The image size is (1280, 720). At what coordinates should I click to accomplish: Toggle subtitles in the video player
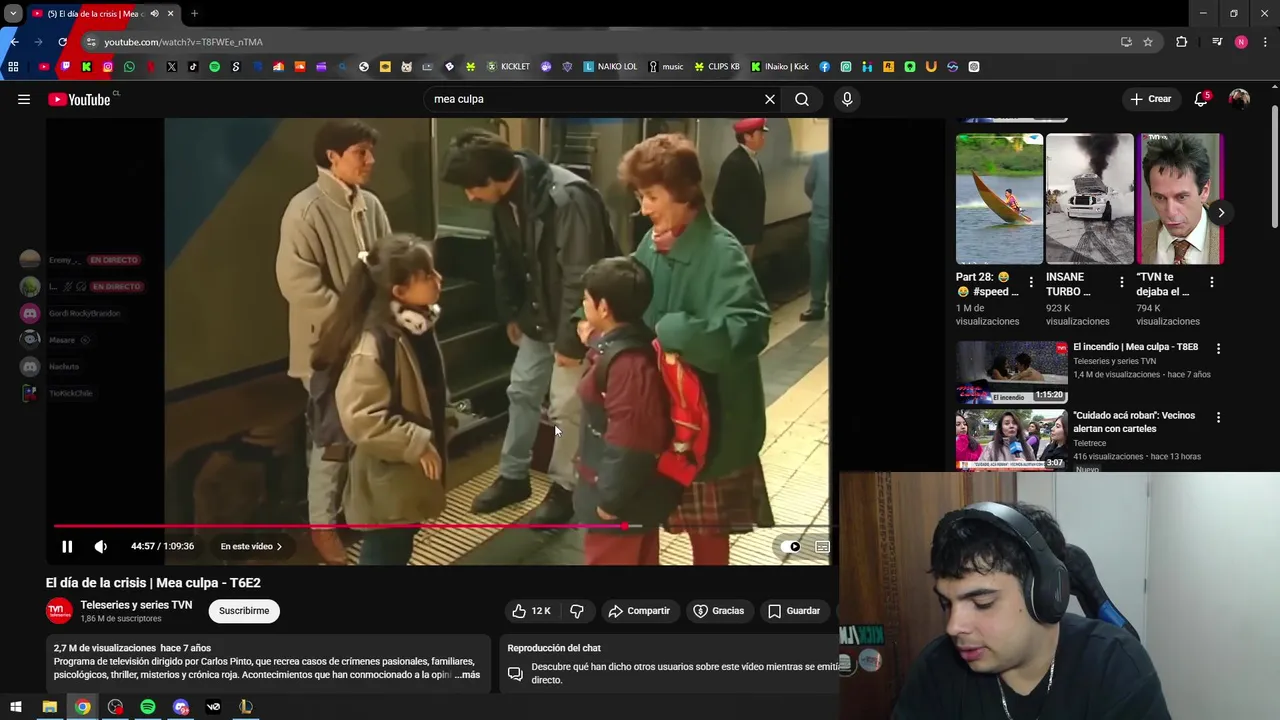(822, 546)
